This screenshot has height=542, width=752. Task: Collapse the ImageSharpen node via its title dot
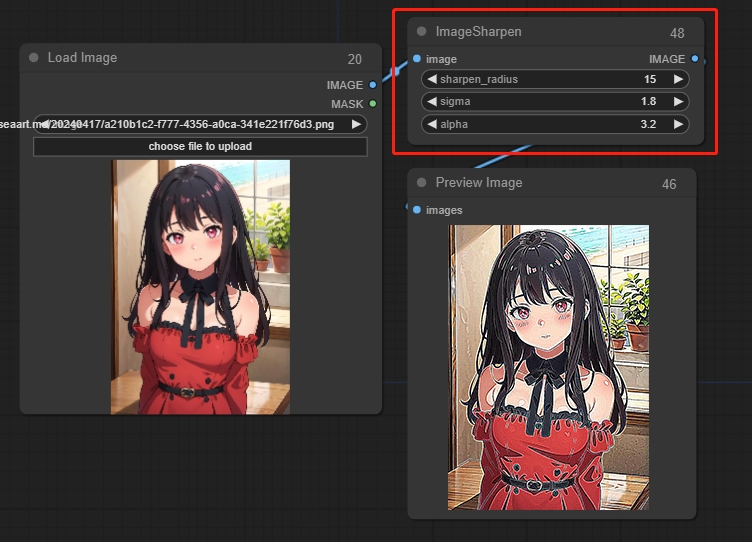[x=422, y=32]
